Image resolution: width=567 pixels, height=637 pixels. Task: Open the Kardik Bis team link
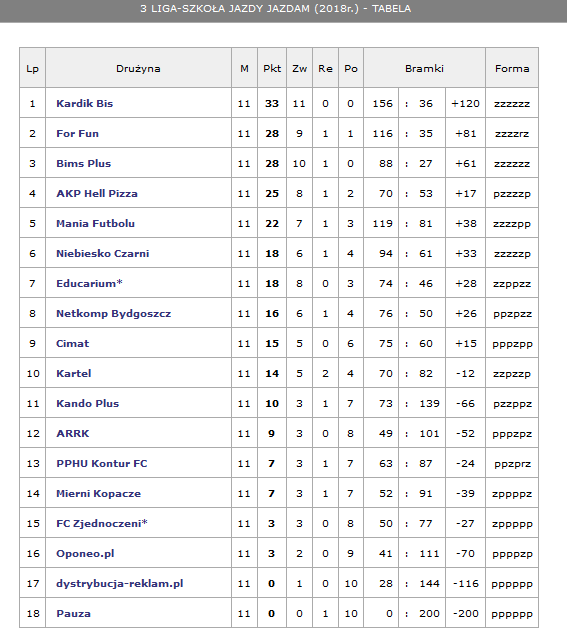coord(84,104)
